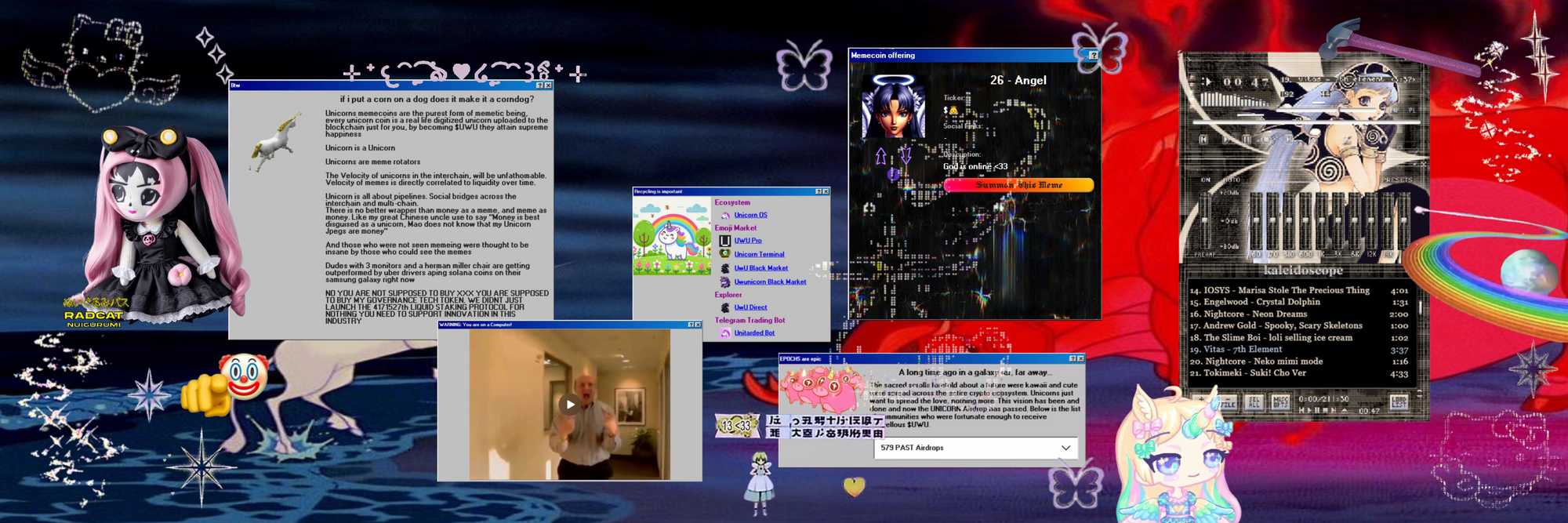Play the video in the WARNING window
The height and width of the screenshot is (523, 1568).
(570, 405)
